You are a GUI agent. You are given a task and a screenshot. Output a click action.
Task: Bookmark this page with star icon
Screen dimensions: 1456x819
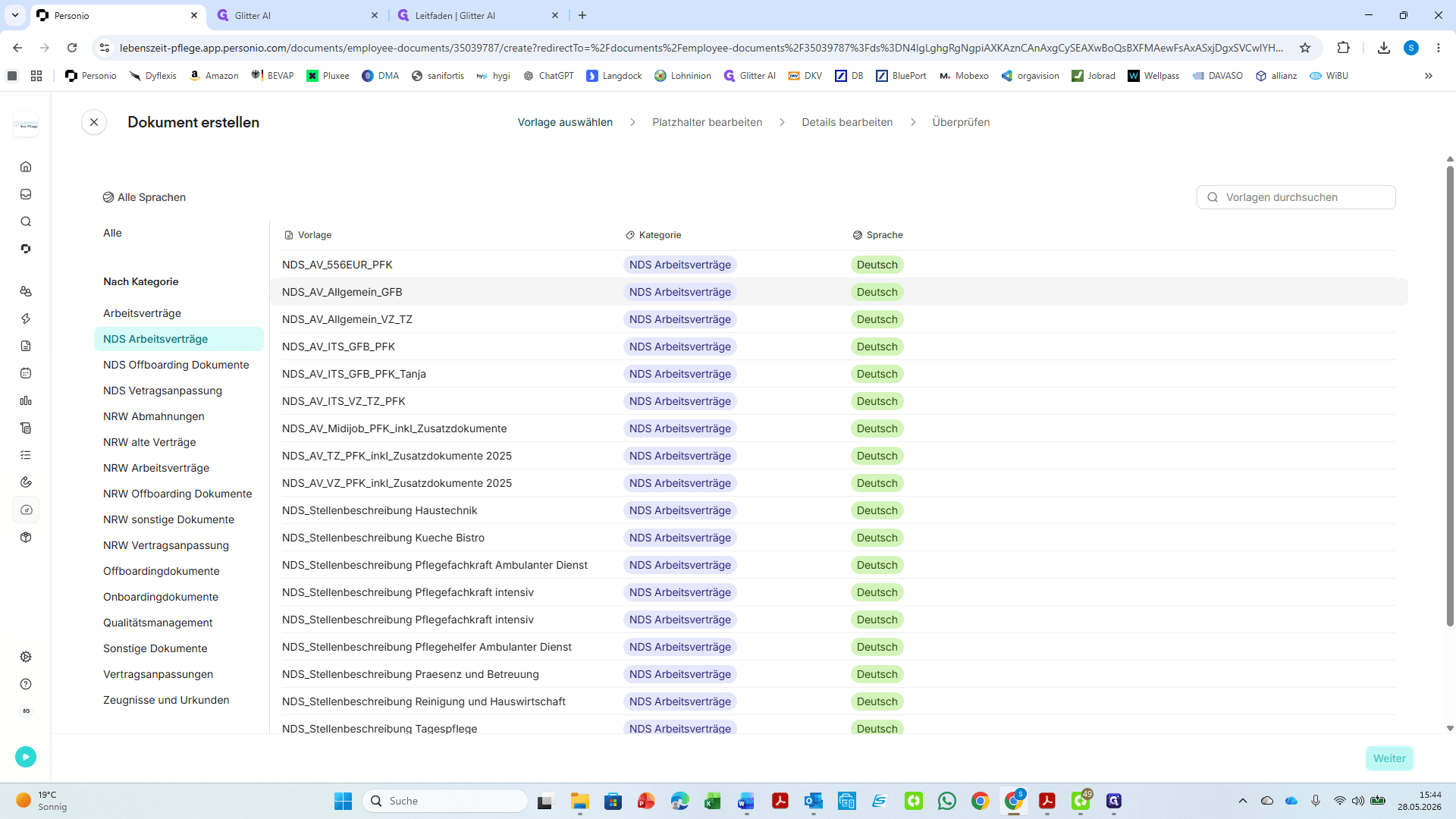(x=1305, y=48)
